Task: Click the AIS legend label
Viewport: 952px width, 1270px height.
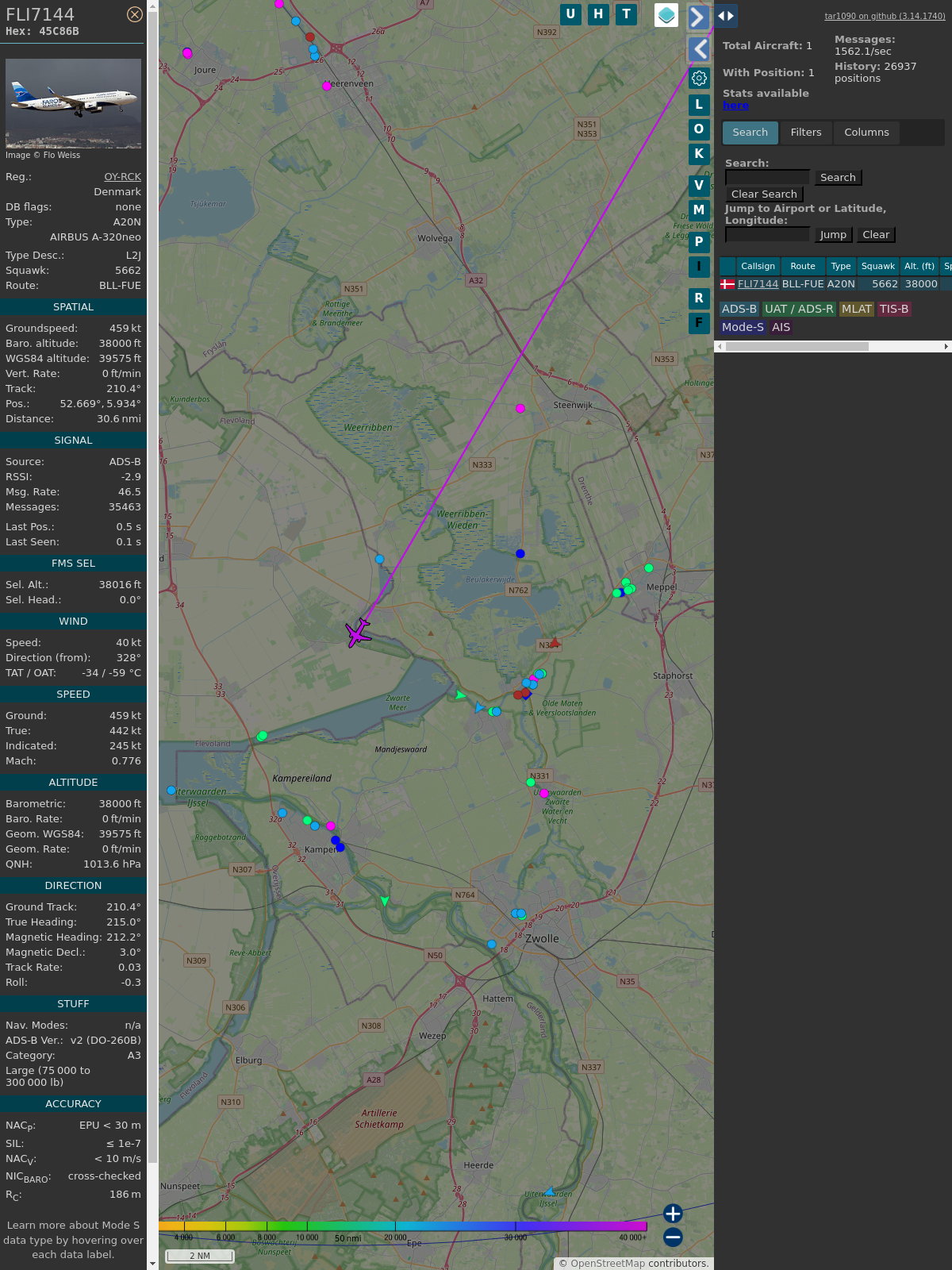Action: (781, 327)
